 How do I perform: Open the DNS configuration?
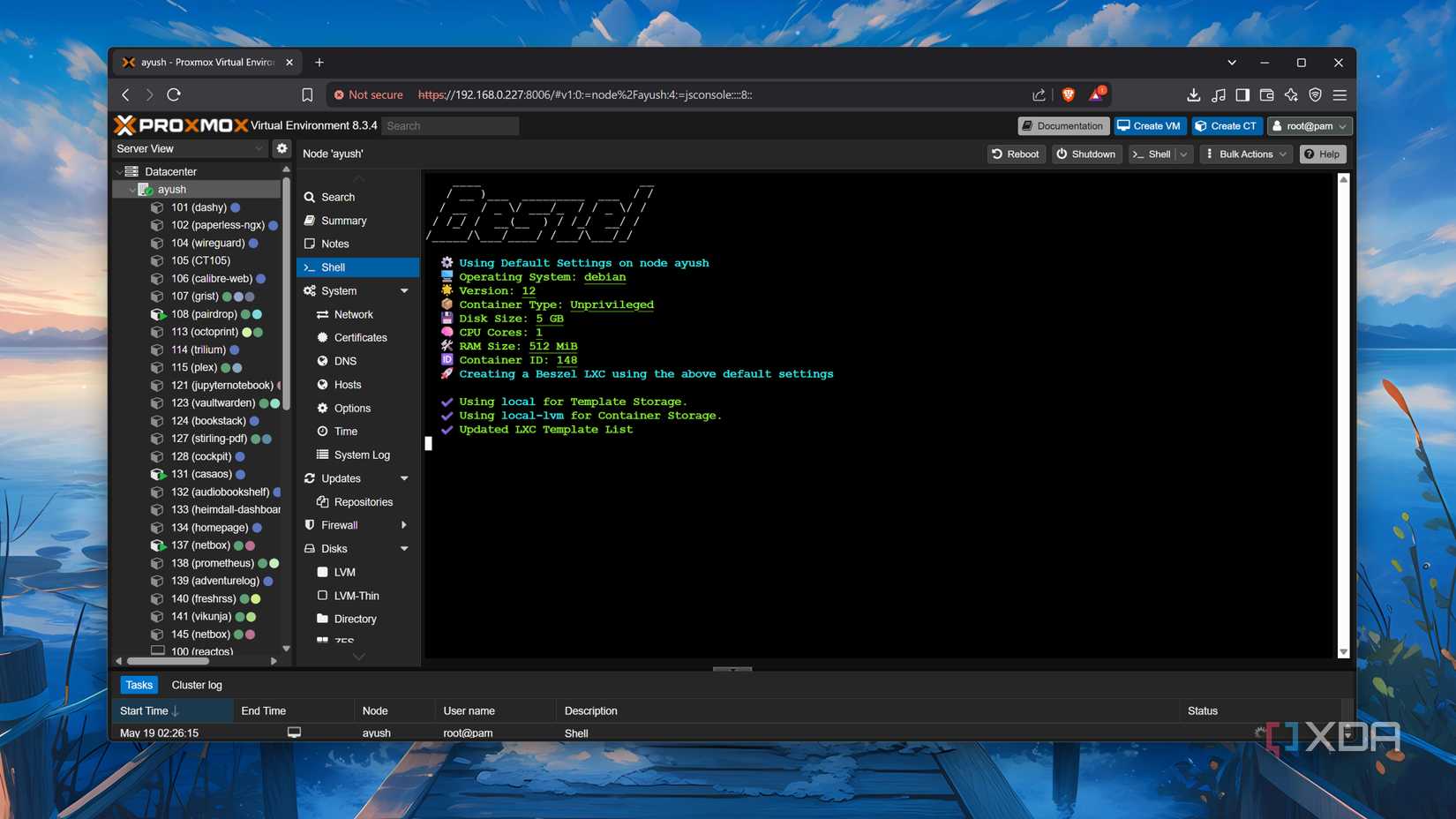point(344,361)
